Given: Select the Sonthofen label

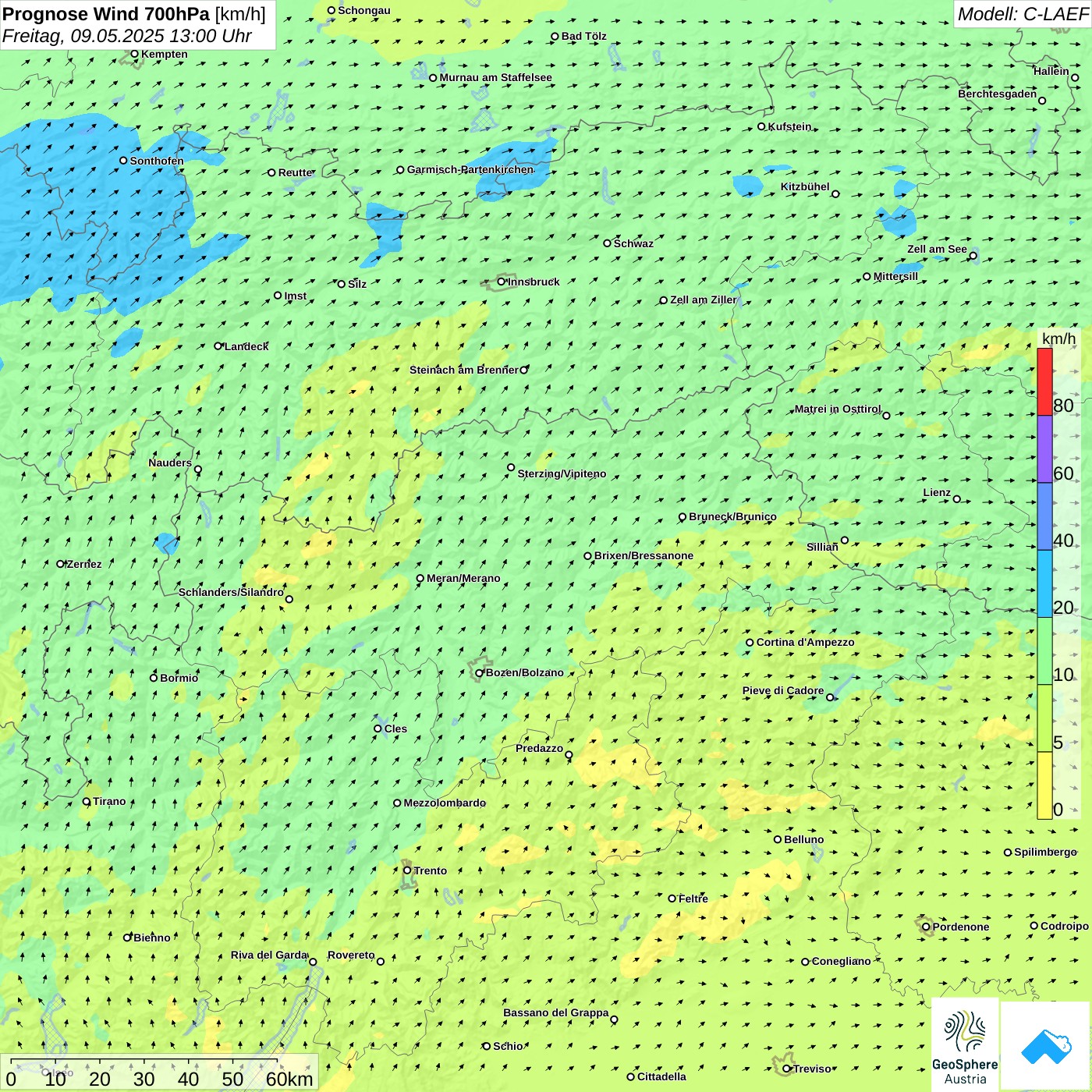Looking at the screenshot, I should point(157,161).
